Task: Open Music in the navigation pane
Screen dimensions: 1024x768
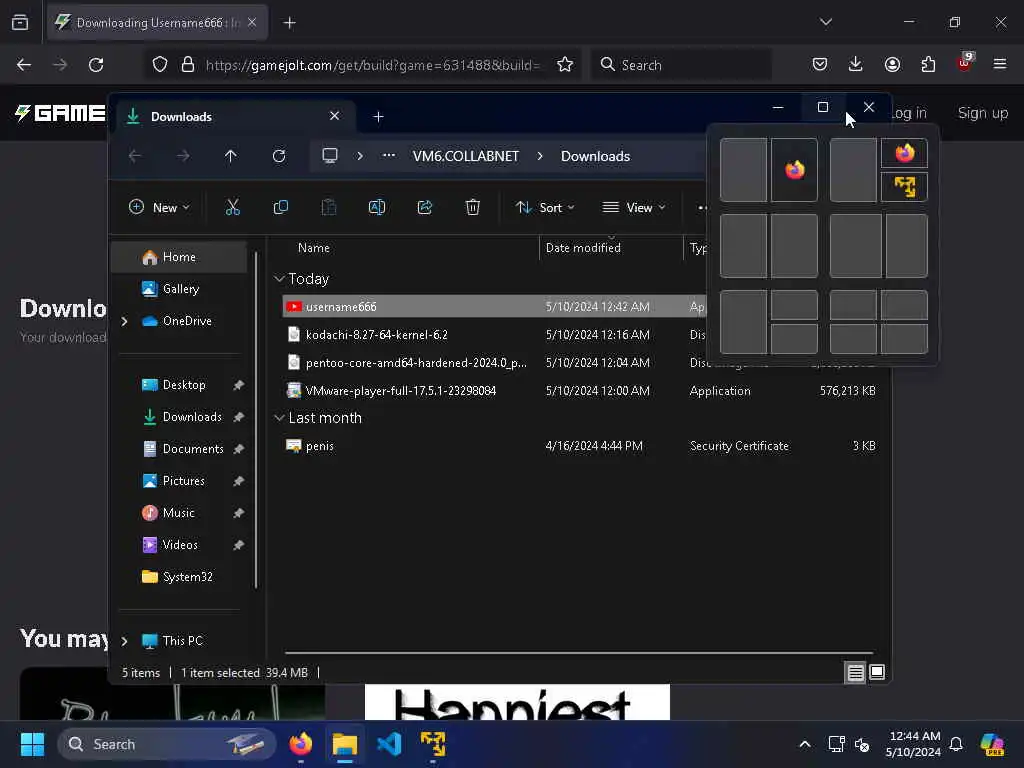Action: coord(178,513)
